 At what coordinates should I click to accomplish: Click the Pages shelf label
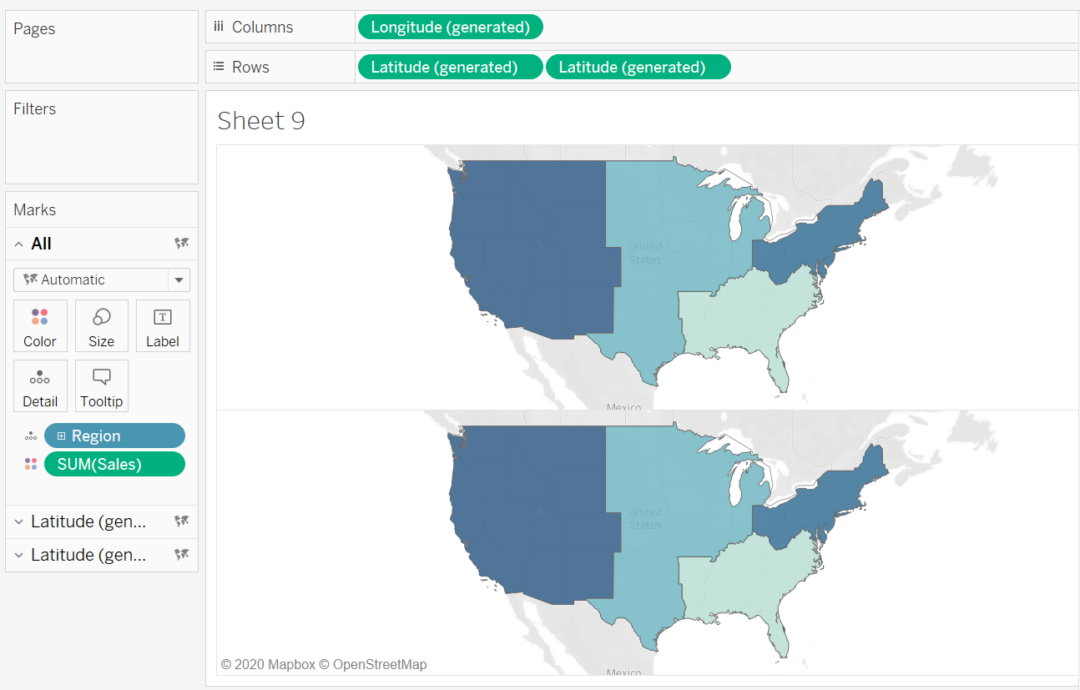coord(34,29)
